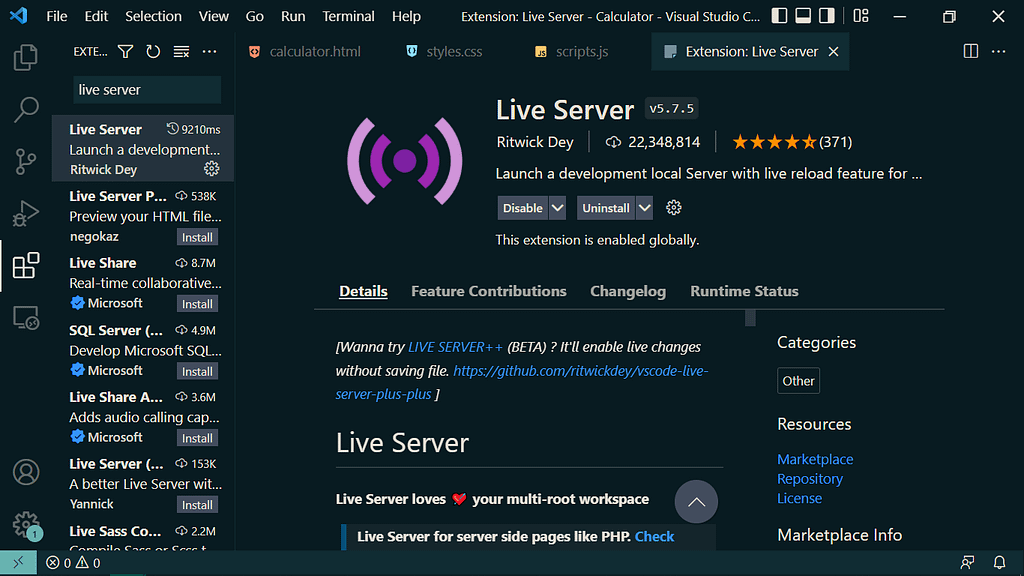The image size is (1024, 576).
Task: Open vscode-live-server-plus-plus GitHub link
Action: click(522, 382)
